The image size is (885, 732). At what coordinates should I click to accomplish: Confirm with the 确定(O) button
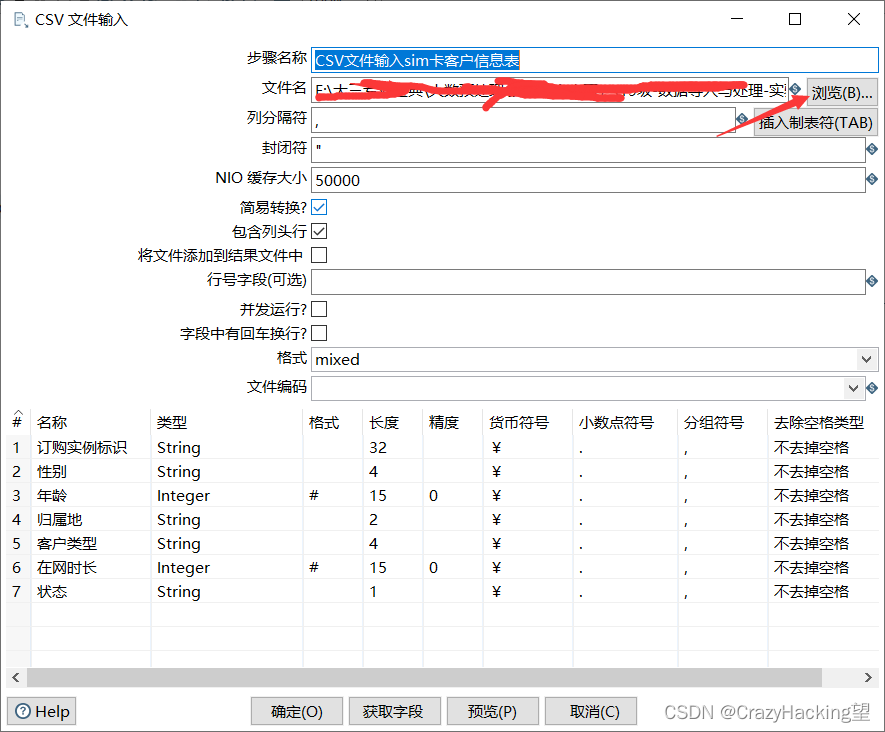click(x=297, y=711)
